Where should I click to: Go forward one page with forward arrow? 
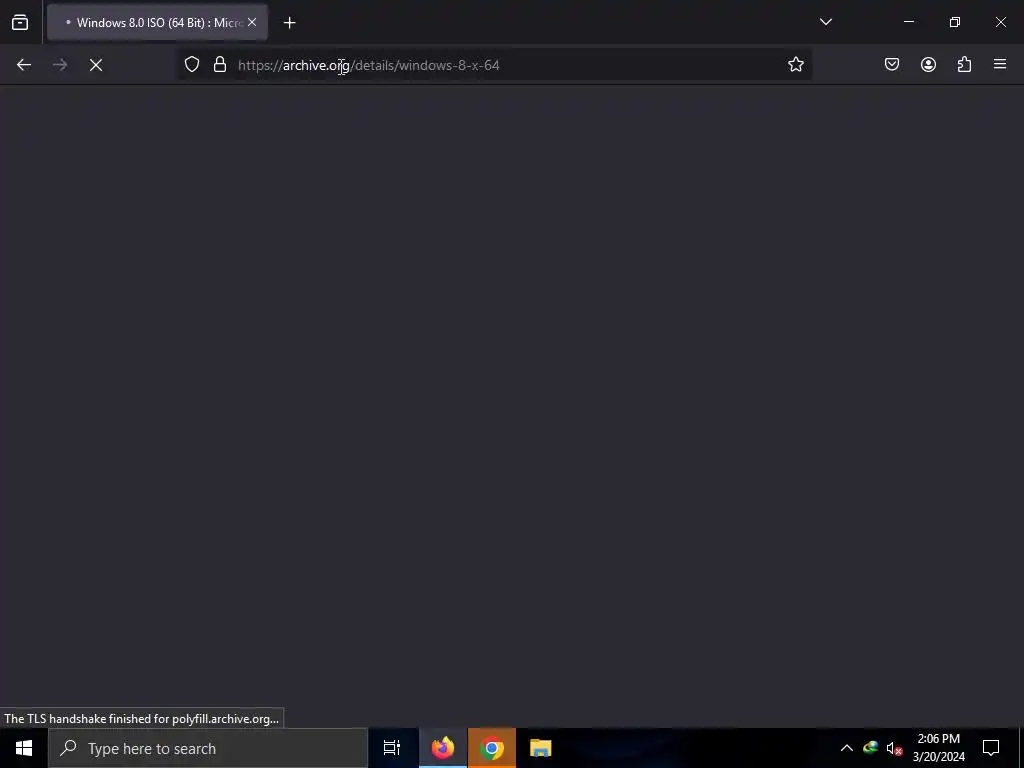click(x=60, y=65)
